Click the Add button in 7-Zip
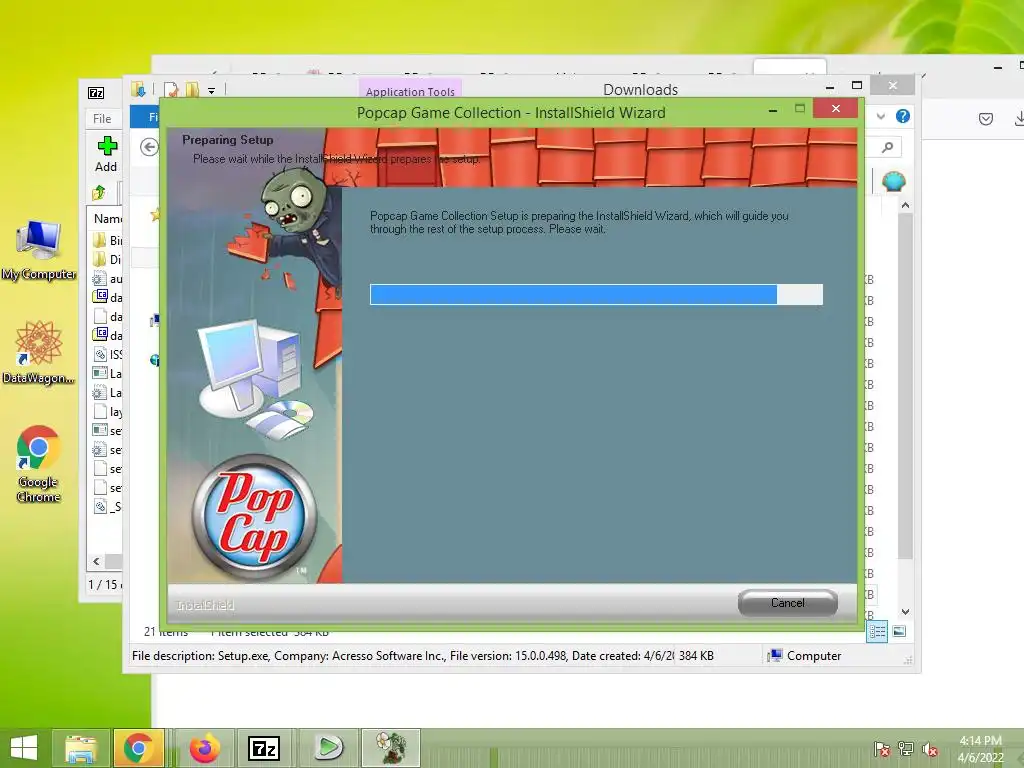1024x768 pixels. pyautogui.click(x=106, y=155)
